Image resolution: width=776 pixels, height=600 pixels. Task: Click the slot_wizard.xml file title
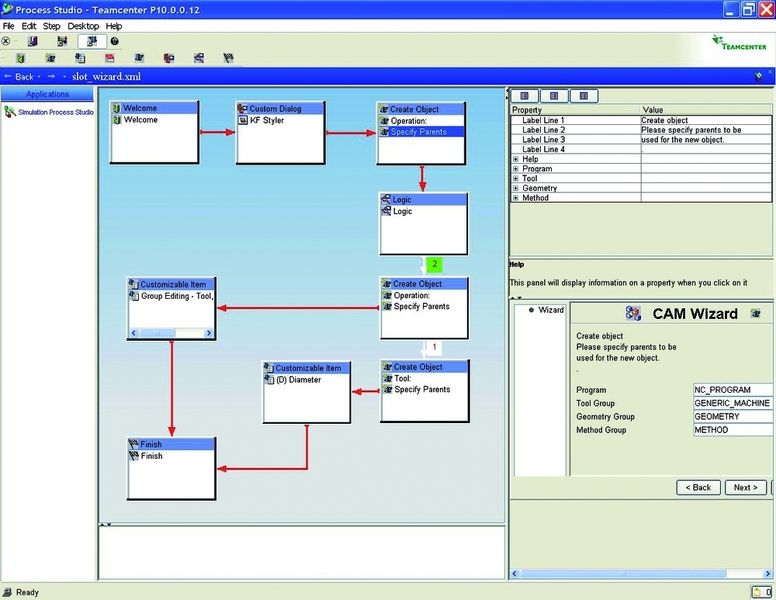click(x=106, y=77)
